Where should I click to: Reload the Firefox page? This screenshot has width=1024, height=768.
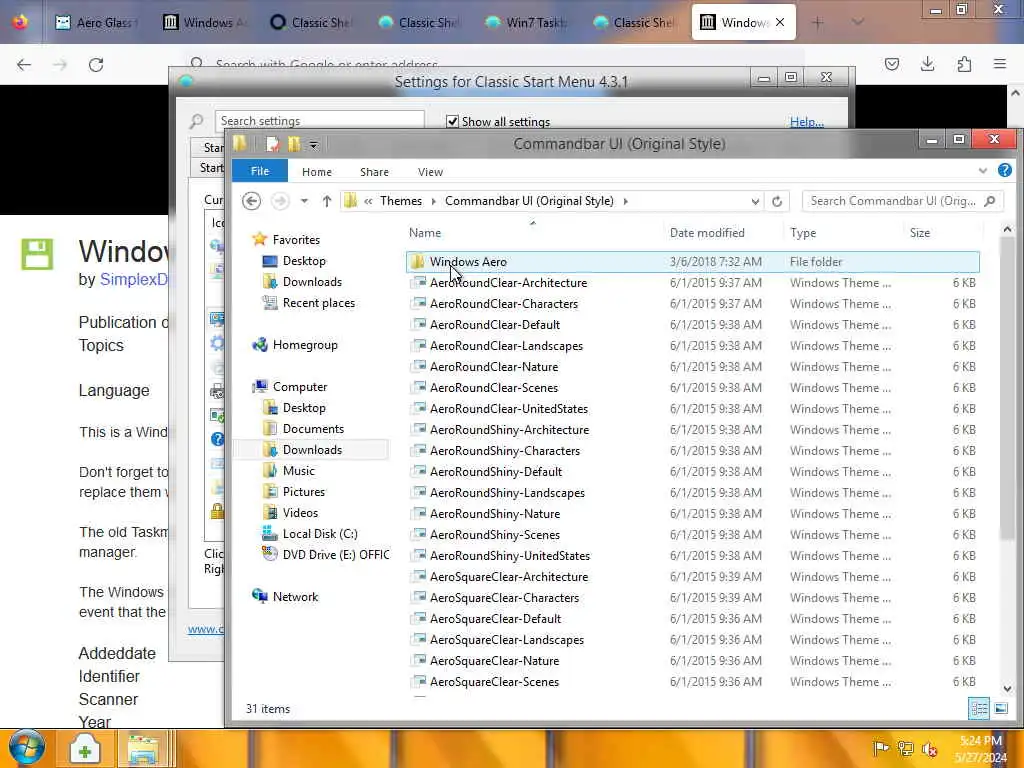[x=96, y=65]
